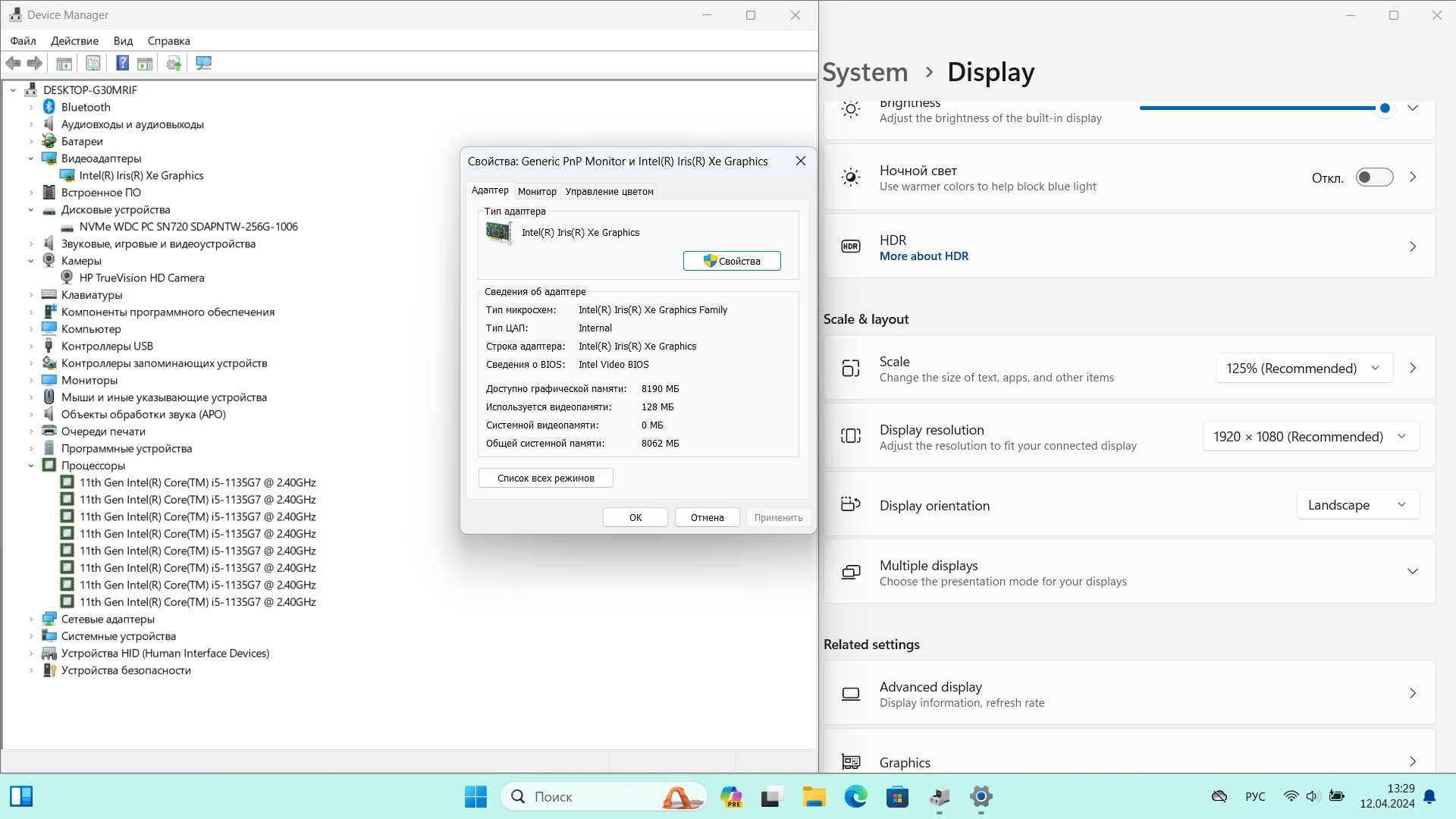Open the Файл menu
Image resolution: width=1456 pixels, height=819 pixels.
click(x=23, y=41)
